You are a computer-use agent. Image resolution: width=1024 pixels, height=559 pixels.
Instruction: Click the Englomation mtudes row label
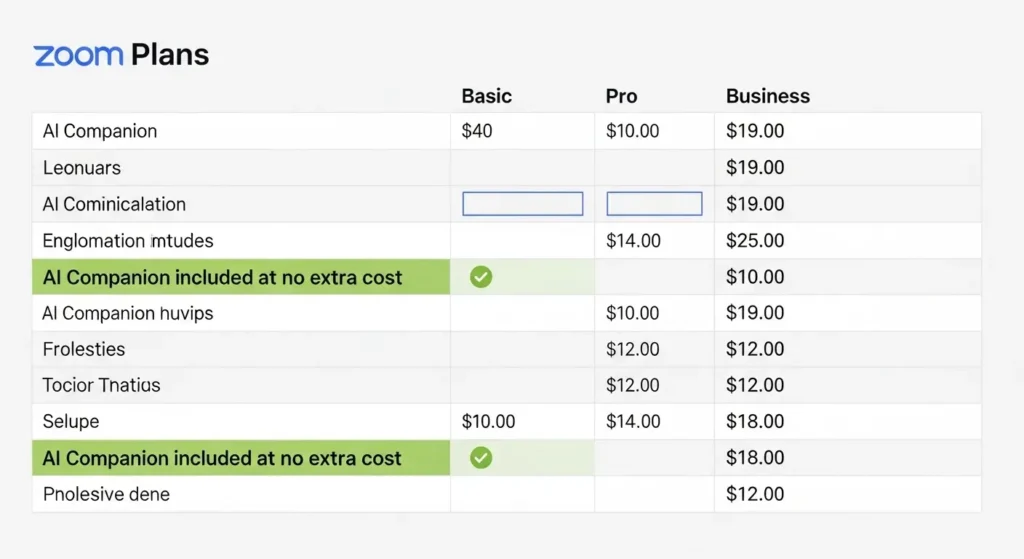click(128, 241)
